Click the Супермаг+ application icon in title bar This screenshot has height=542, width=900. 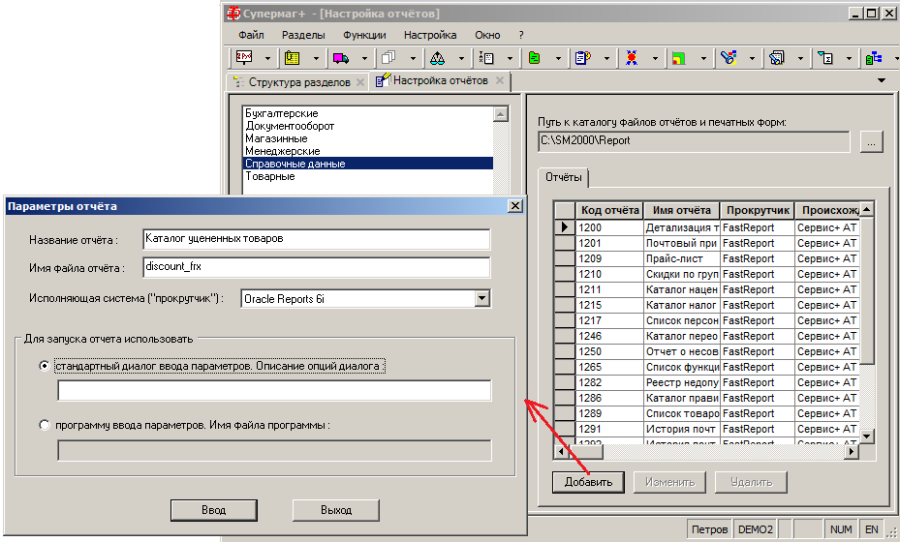click(233, 13)
